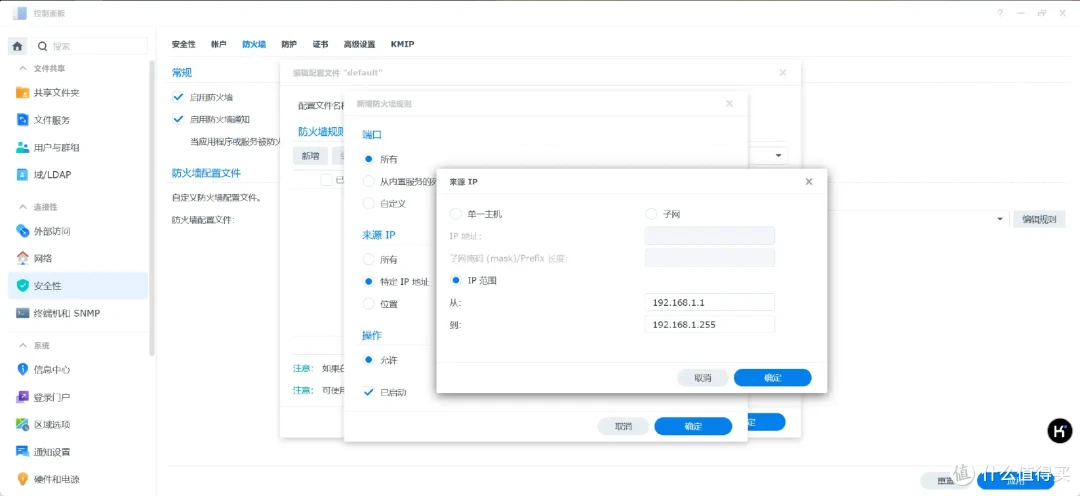The image size is (1080, 496).
Task: Click 新增 button in firewall rules
Action: click(311, 156)
